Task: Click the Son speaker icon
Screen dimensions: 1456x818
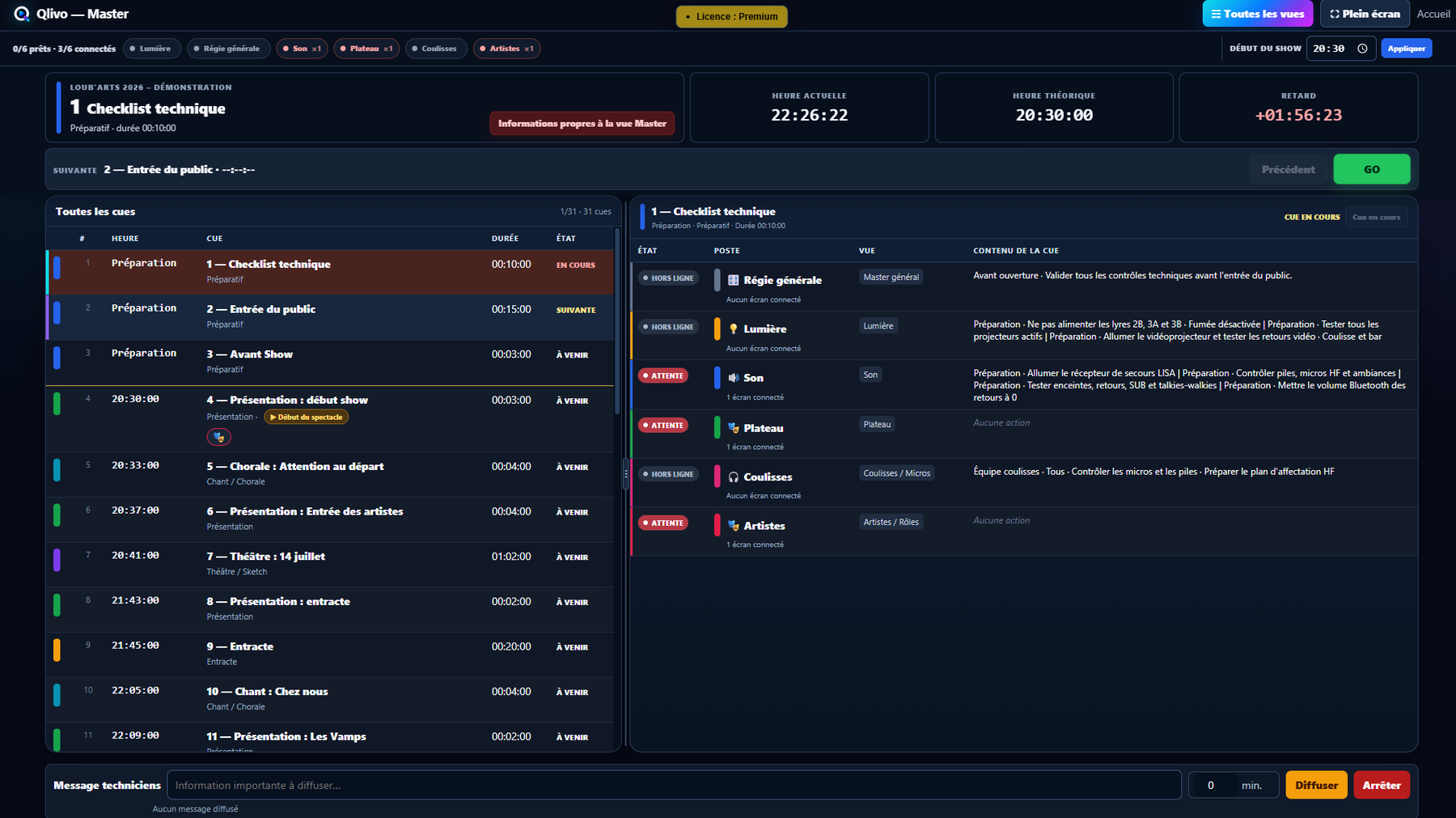Action: [x=734, y=378]
